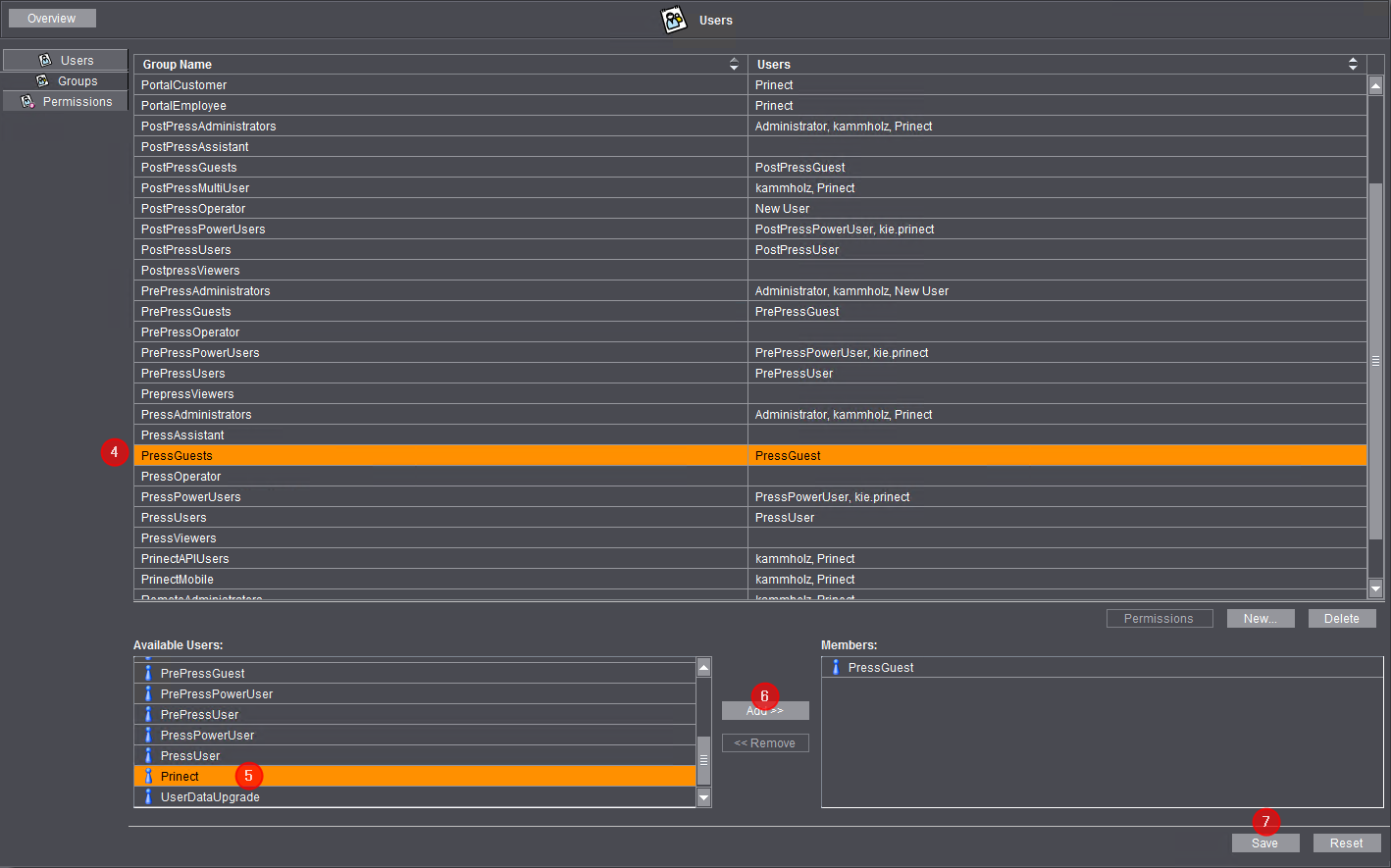Click user icon beside PrePressGuest
This screenshot has width=1391, height=868.
pos(148,673)
